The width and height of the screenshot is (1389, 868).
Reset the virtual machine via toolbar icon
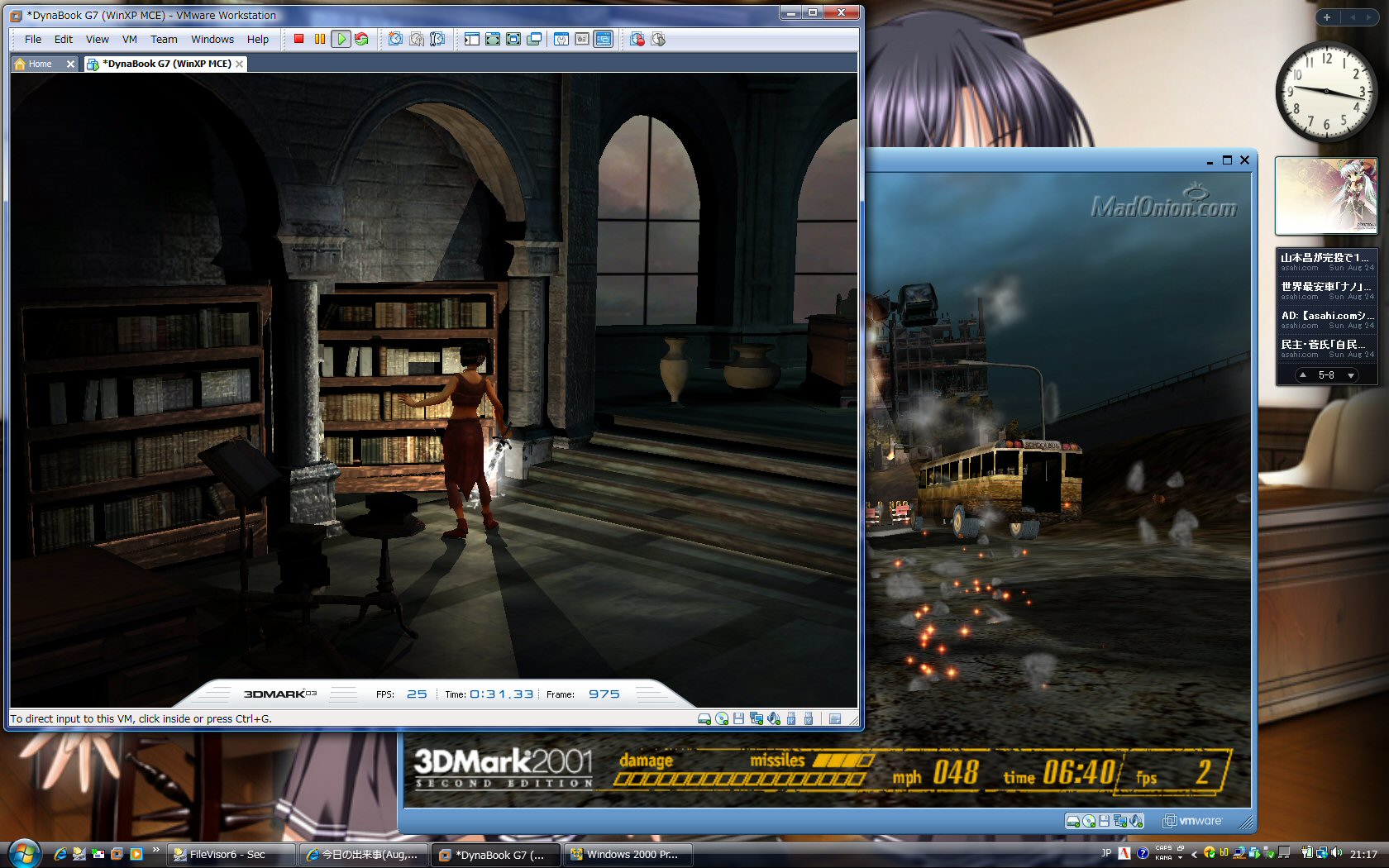tap(361, 39)
